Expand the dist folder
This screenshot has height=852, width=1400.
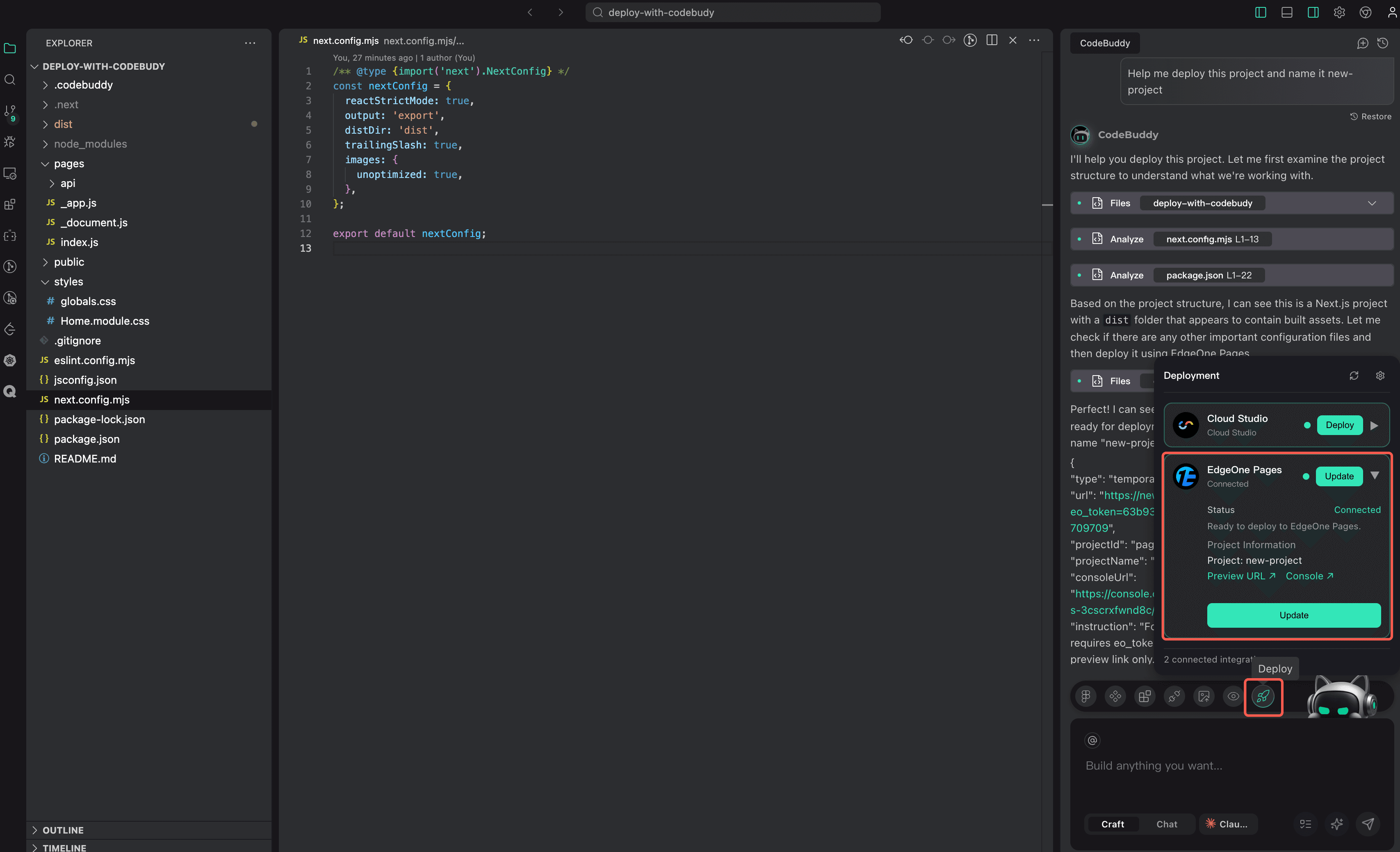(x=46, y=124)
